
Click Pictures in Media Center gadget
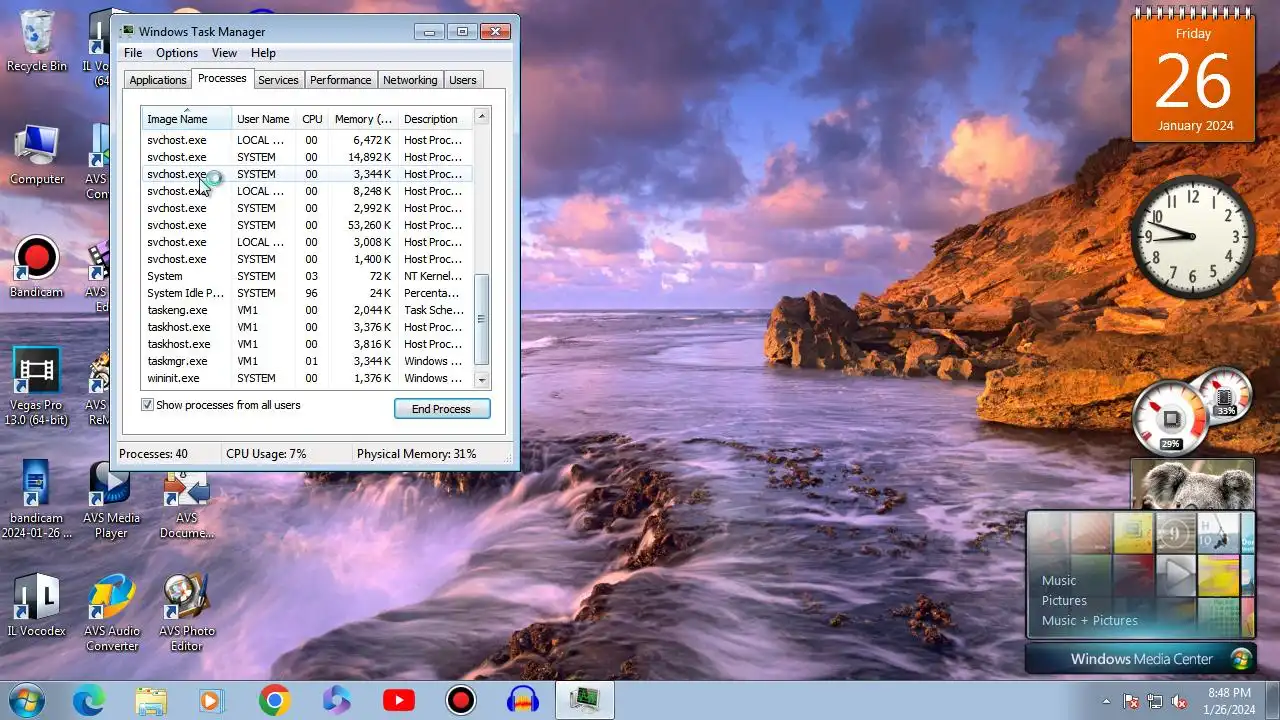tap(1064, 600)
